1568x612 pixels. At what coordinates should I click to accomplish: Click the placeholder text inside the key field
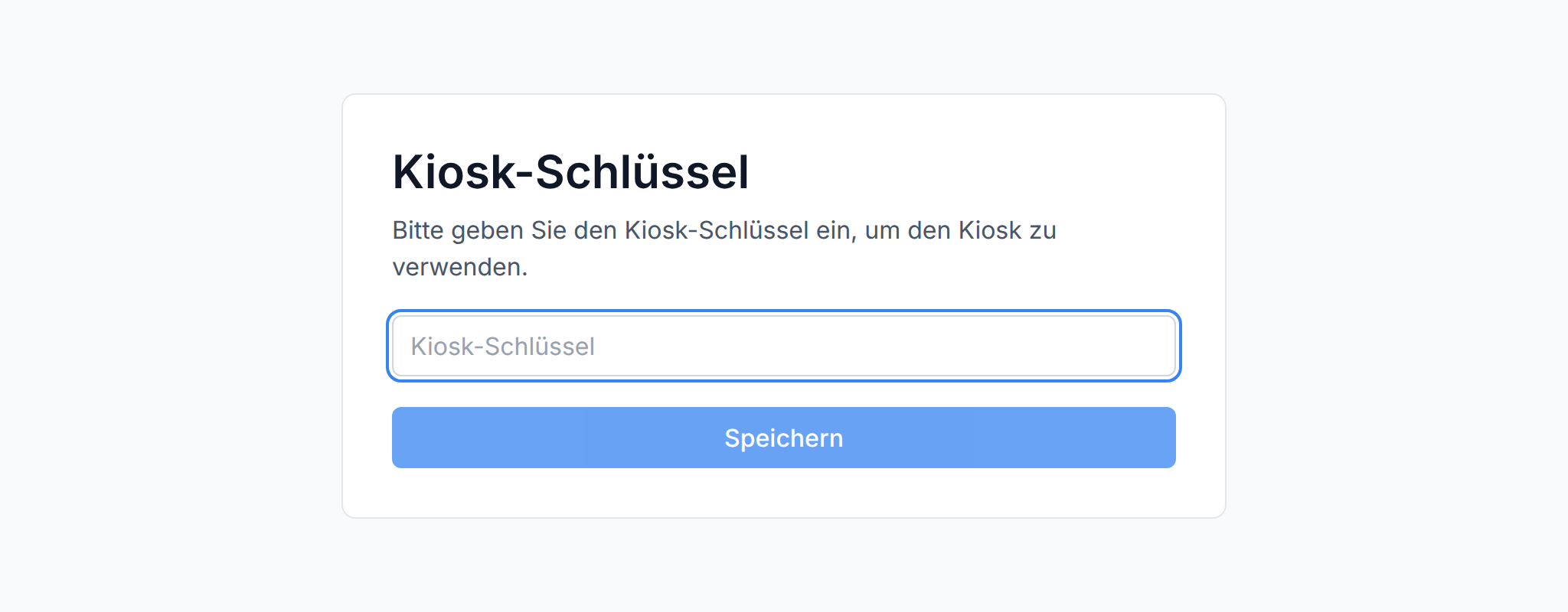(502, 347)
